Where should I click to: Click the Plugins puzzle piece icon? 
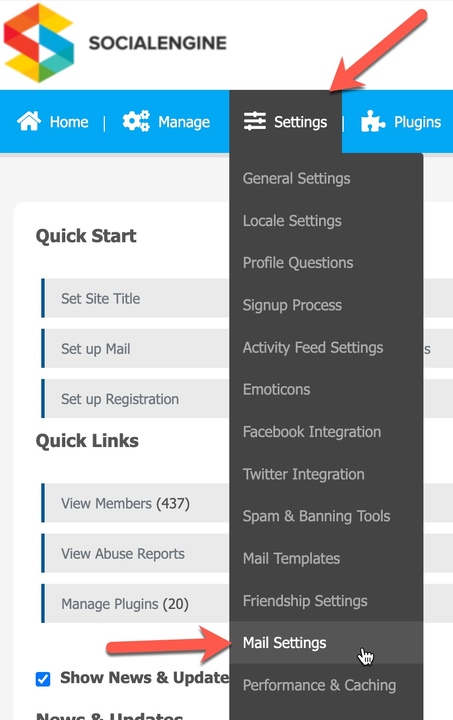373,122
